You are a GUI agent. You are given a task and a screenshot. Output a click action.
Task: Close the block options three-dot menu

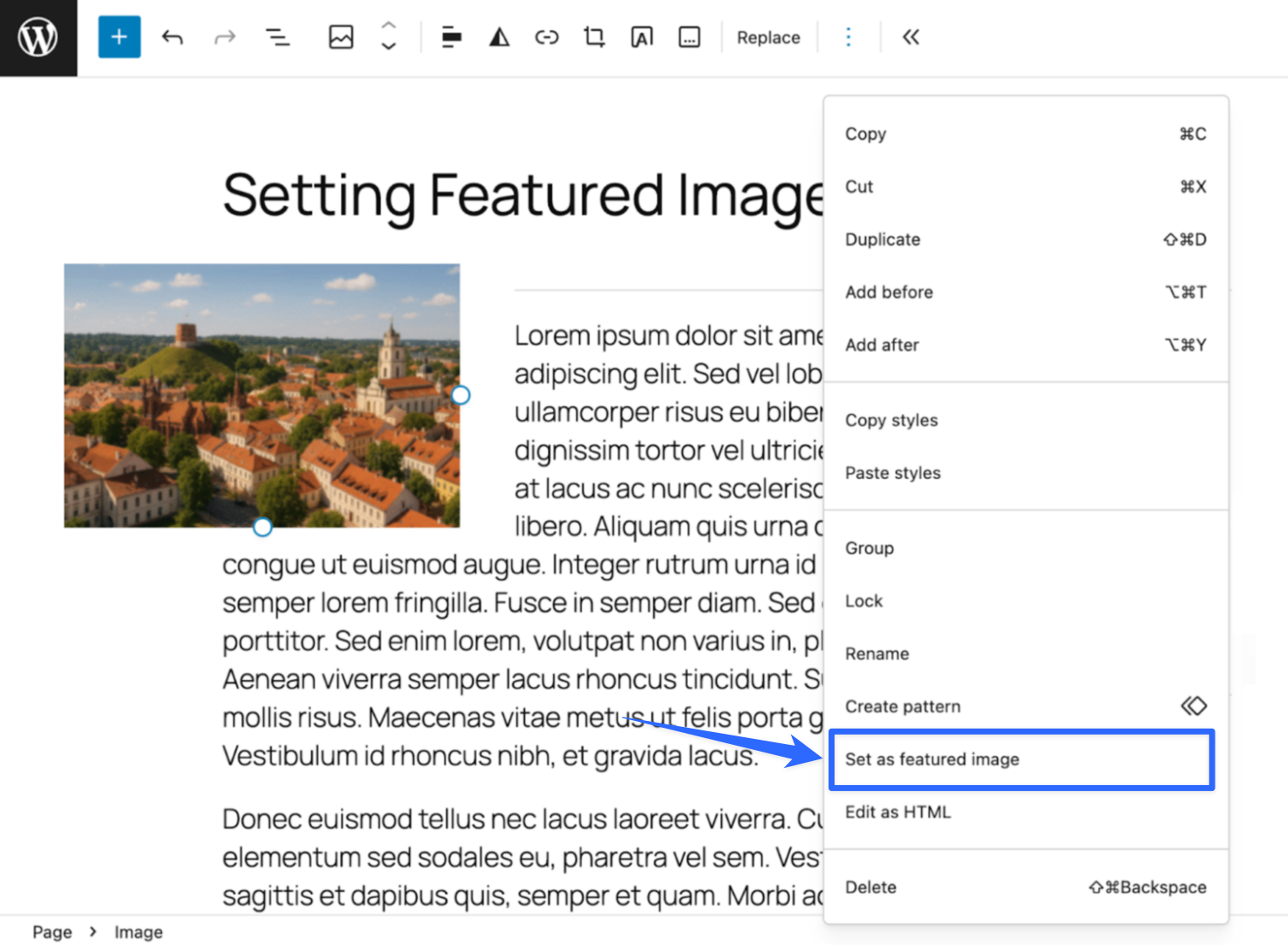pos(848,37)
